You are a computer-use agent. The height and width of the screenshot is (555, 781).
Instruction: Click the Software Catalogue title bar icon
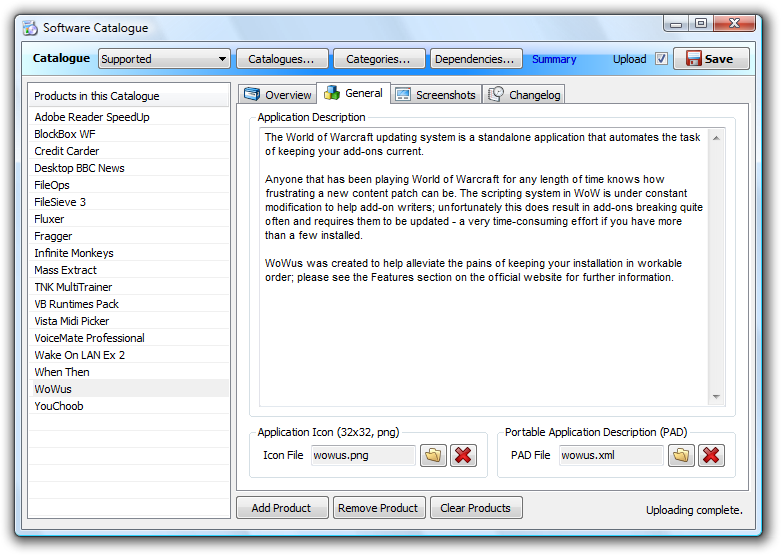point(30,27)
